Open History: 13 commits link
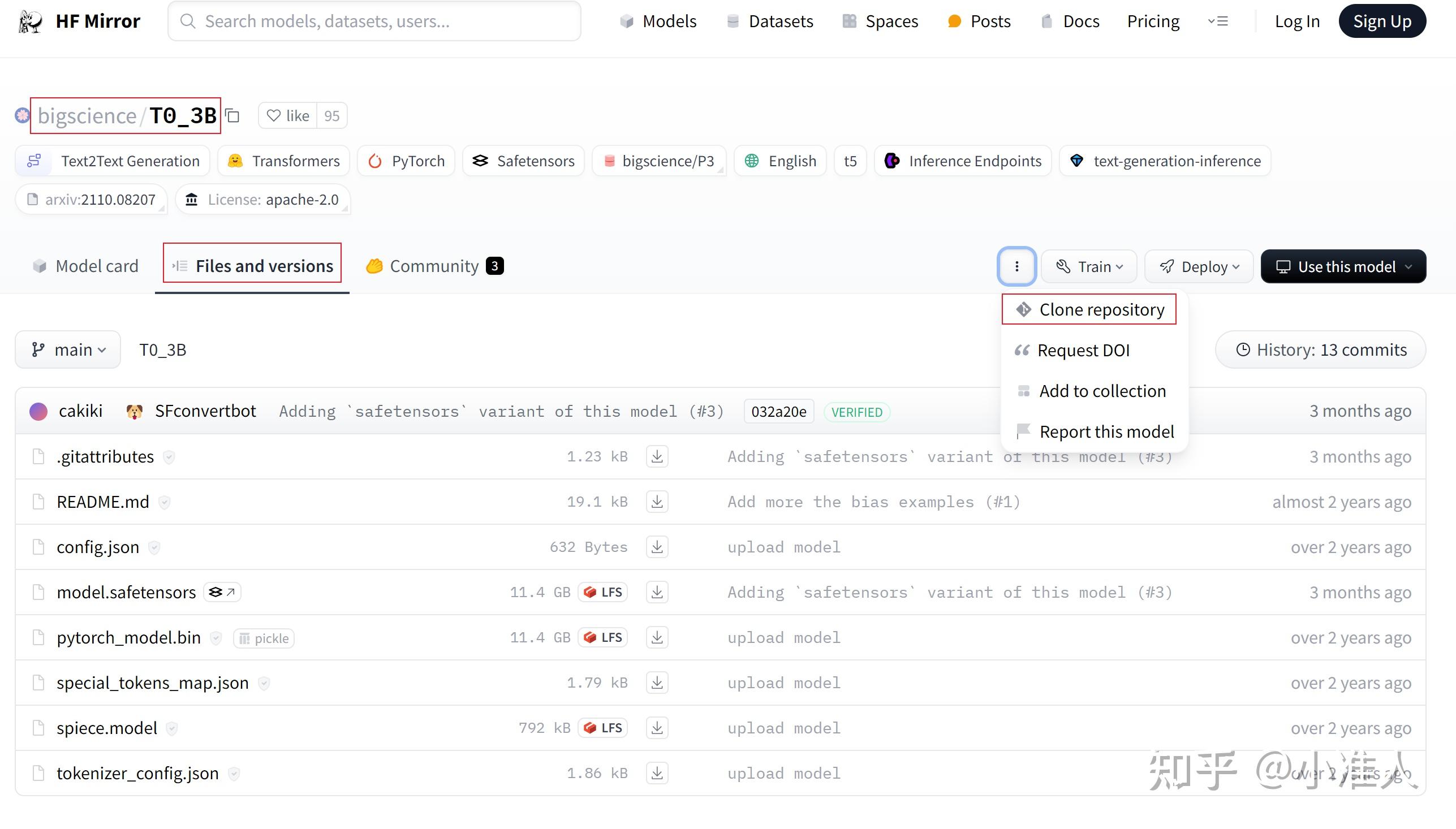This screenshot has height=829, width=1456. 1320,349
